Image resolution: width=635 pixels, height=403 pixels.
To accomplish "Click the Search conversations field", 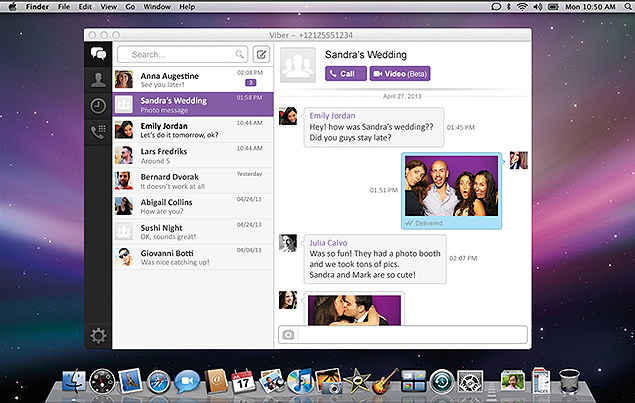I will tap(183, 54).
